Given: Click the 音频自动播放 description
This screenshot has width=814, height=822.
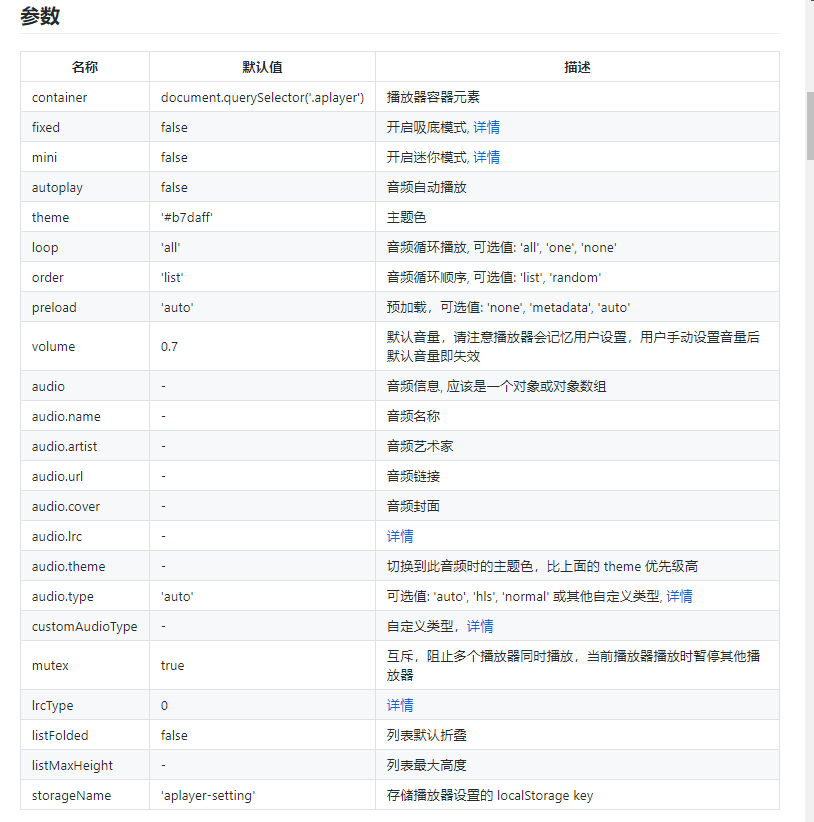Looking at the screenshot, I should tap(427, 187).
